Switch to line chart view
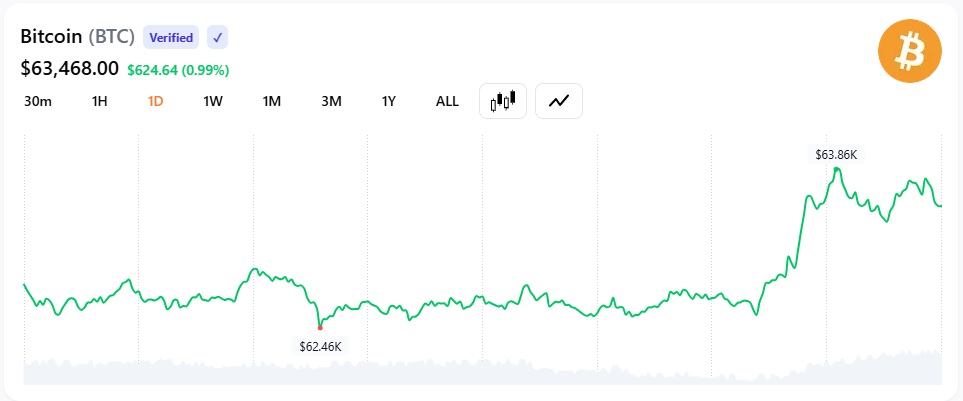 click(559, 101)
